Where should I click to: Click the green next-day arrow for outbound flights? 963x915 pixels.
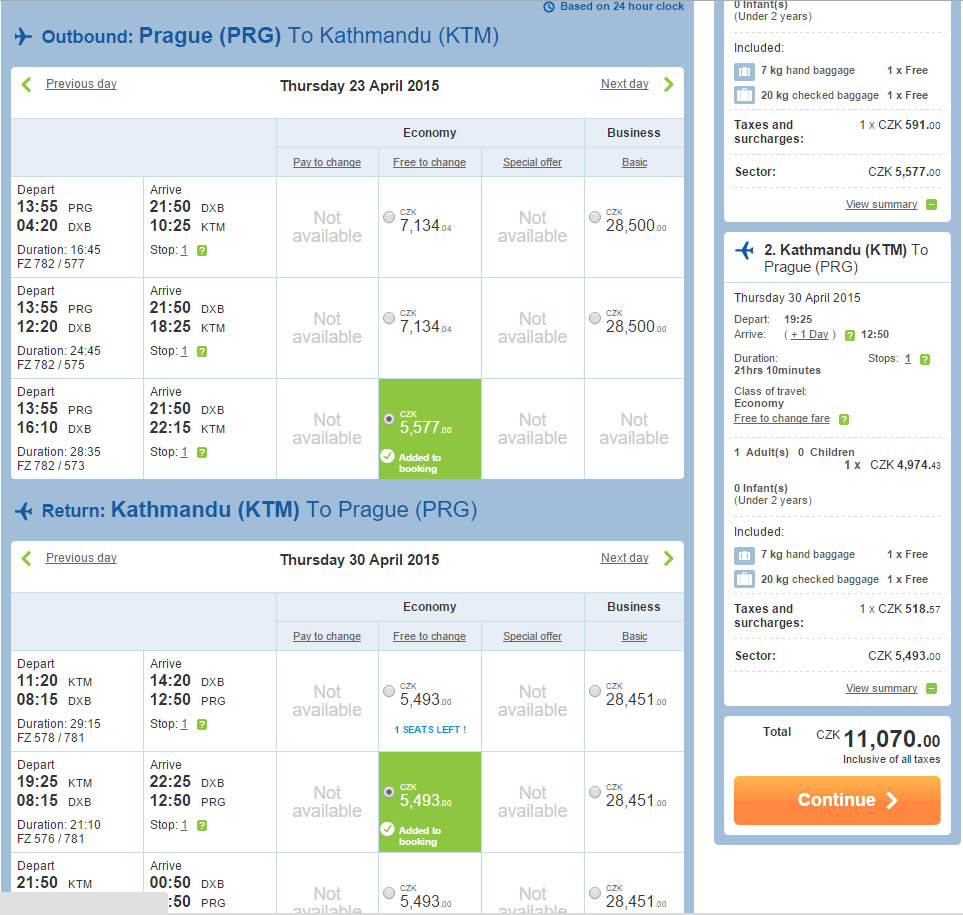tap(669, 84)
